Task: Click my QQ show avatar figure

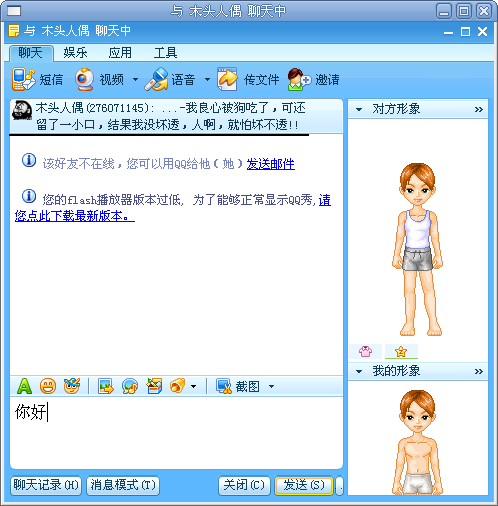Action: tap(417, 442)
